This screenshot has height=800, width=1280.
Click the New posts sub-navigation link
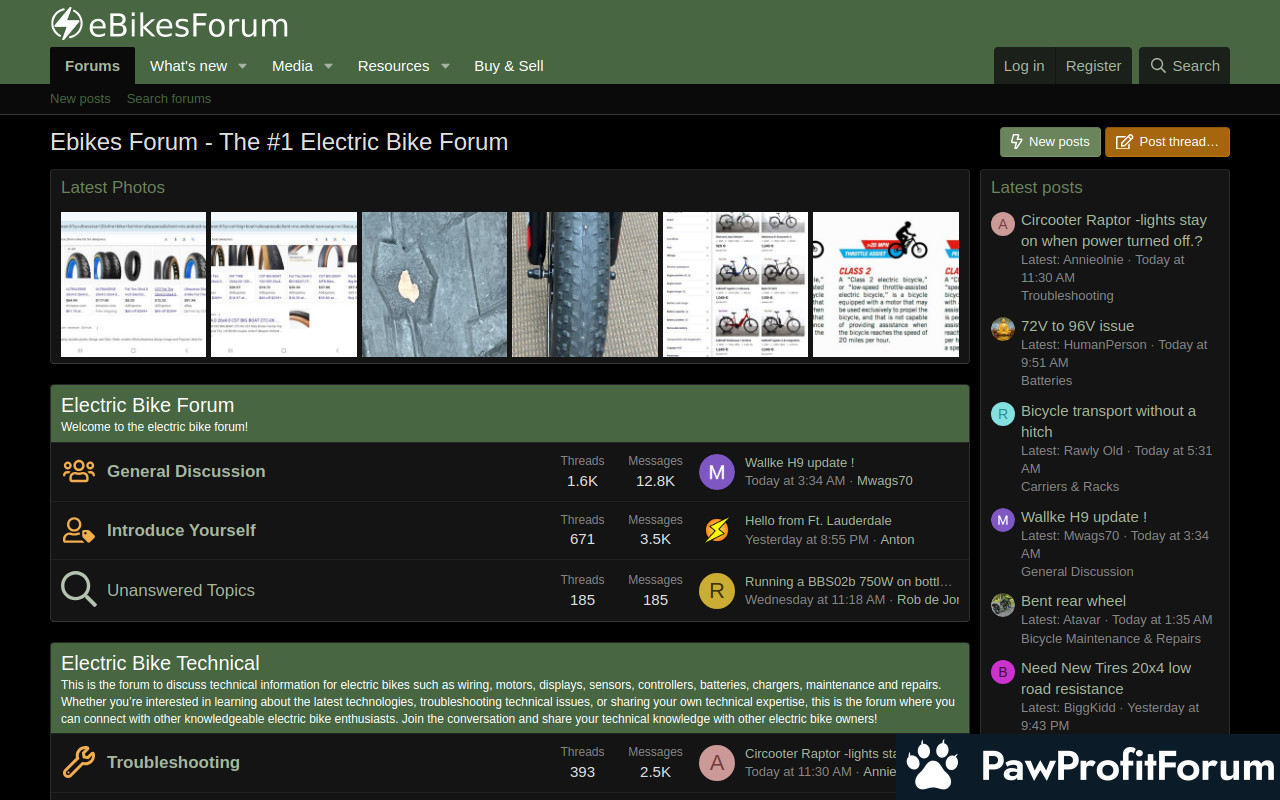click(x=80, y=98)
